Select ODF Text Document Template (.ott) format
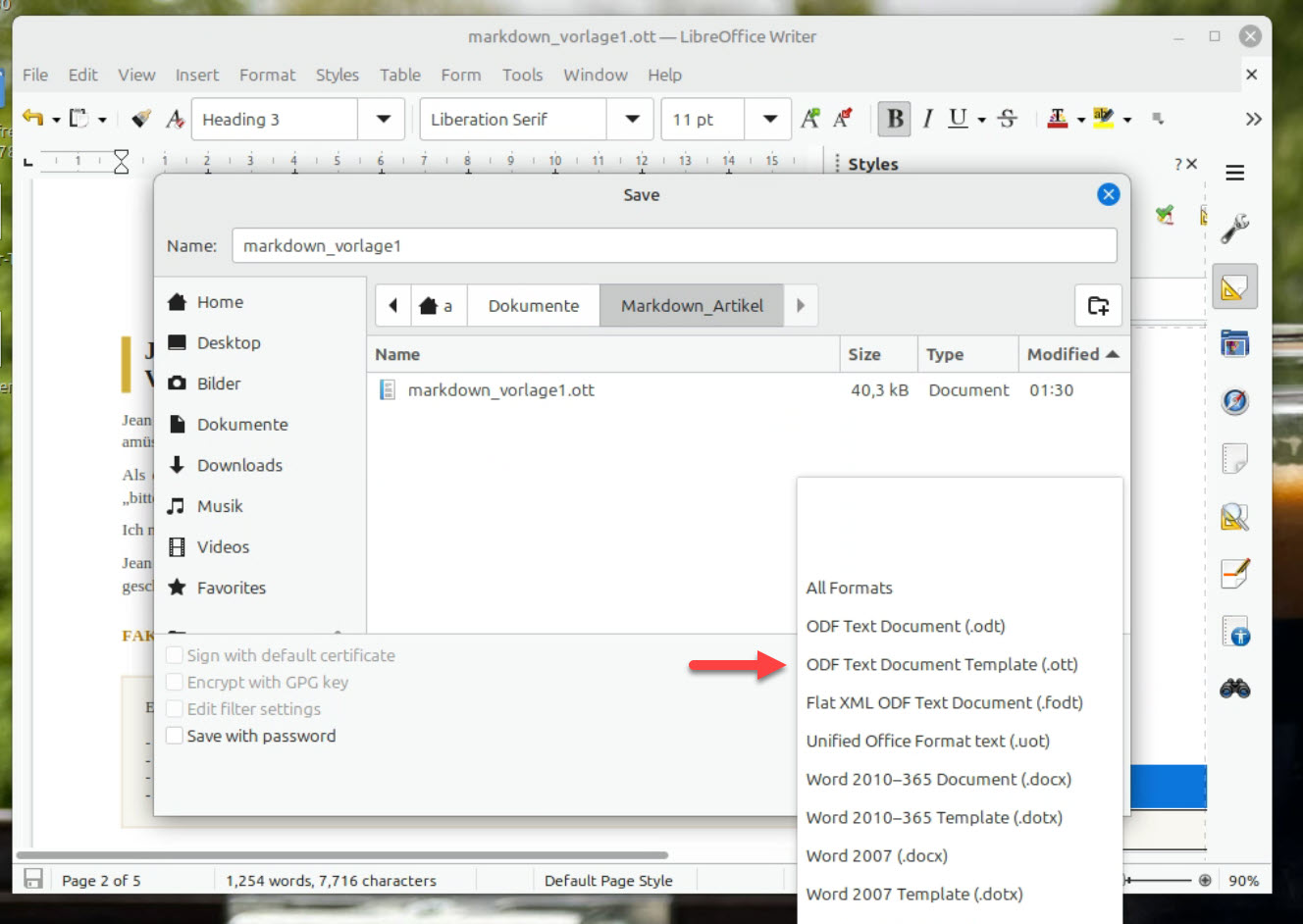Screen dimensions: 1303x924 tap(941, 664)
